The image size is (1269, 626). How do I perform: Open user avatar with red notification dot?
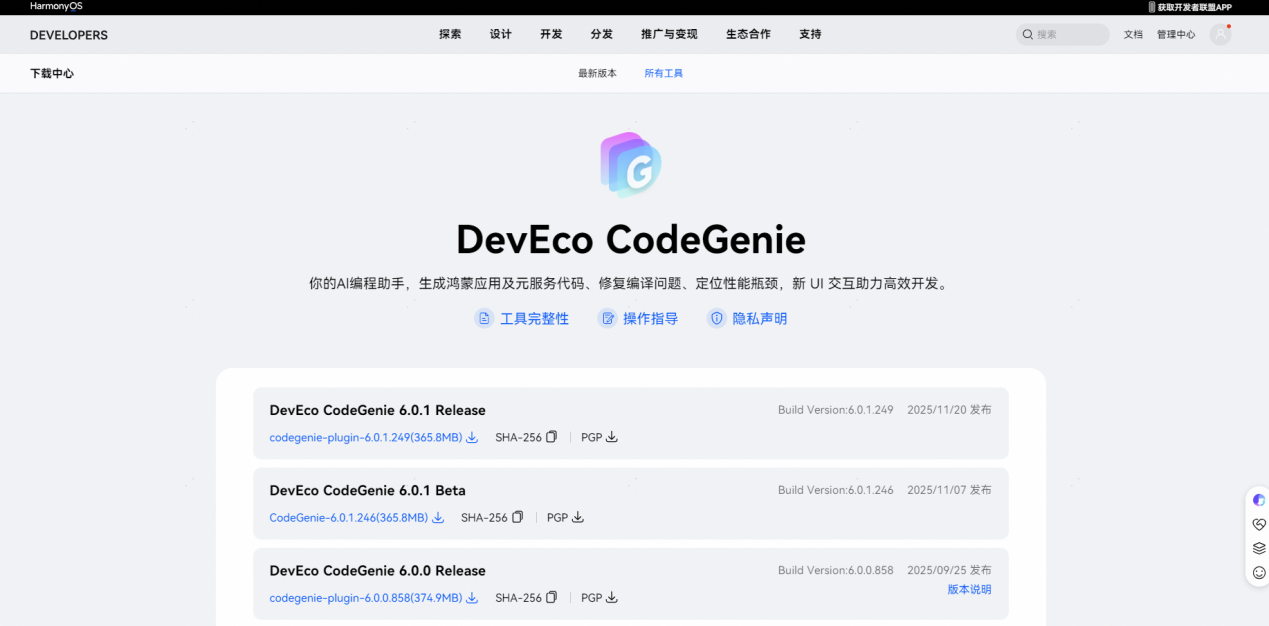(x=1219, y=33)
